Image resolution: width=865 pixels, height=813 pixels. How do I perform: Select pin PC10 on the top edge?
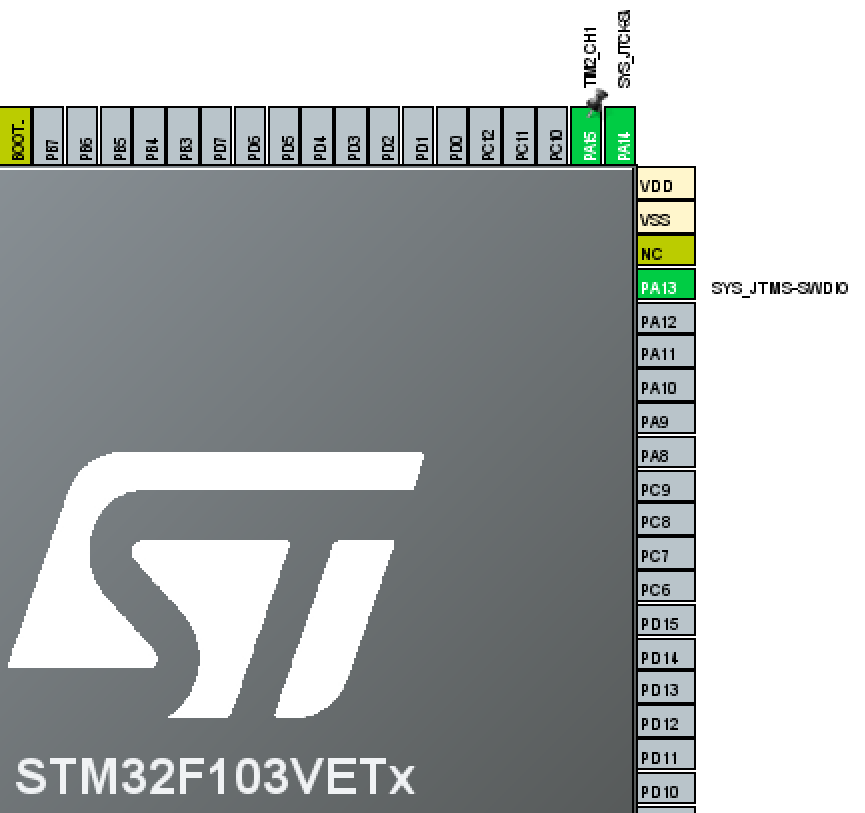553,136
